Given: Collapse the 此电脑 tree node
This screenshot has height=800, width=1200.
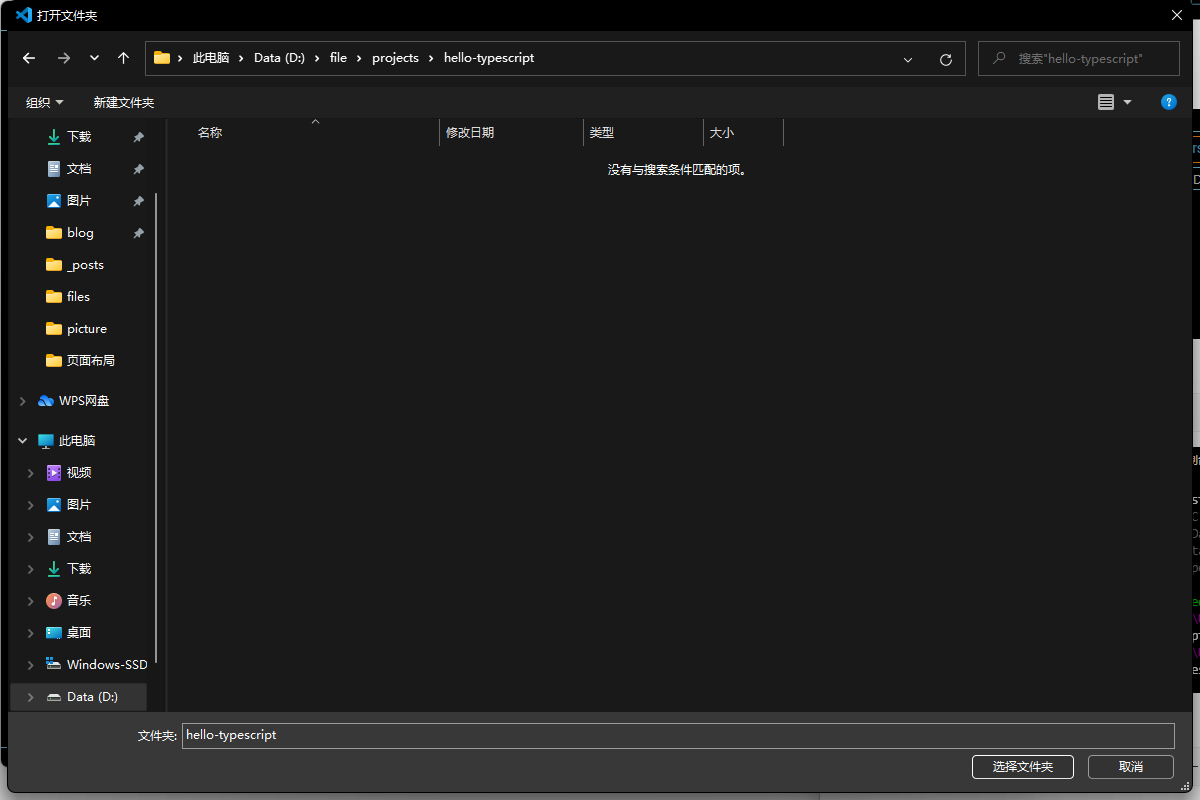Looking at the screenshot, I should (x=22, y=441).
